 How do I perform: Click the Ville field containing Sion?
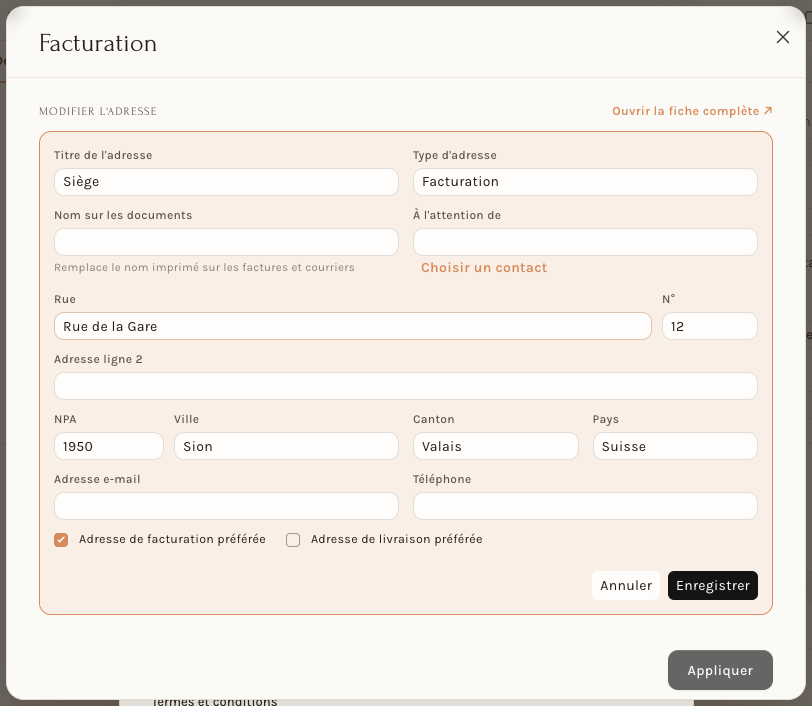[286, 446]
